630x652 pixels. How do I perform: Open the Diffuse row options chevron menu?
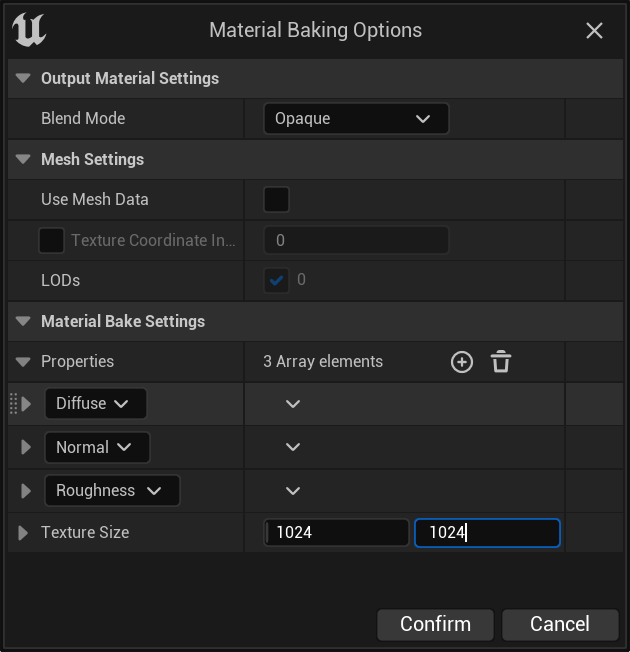(293, 404)
